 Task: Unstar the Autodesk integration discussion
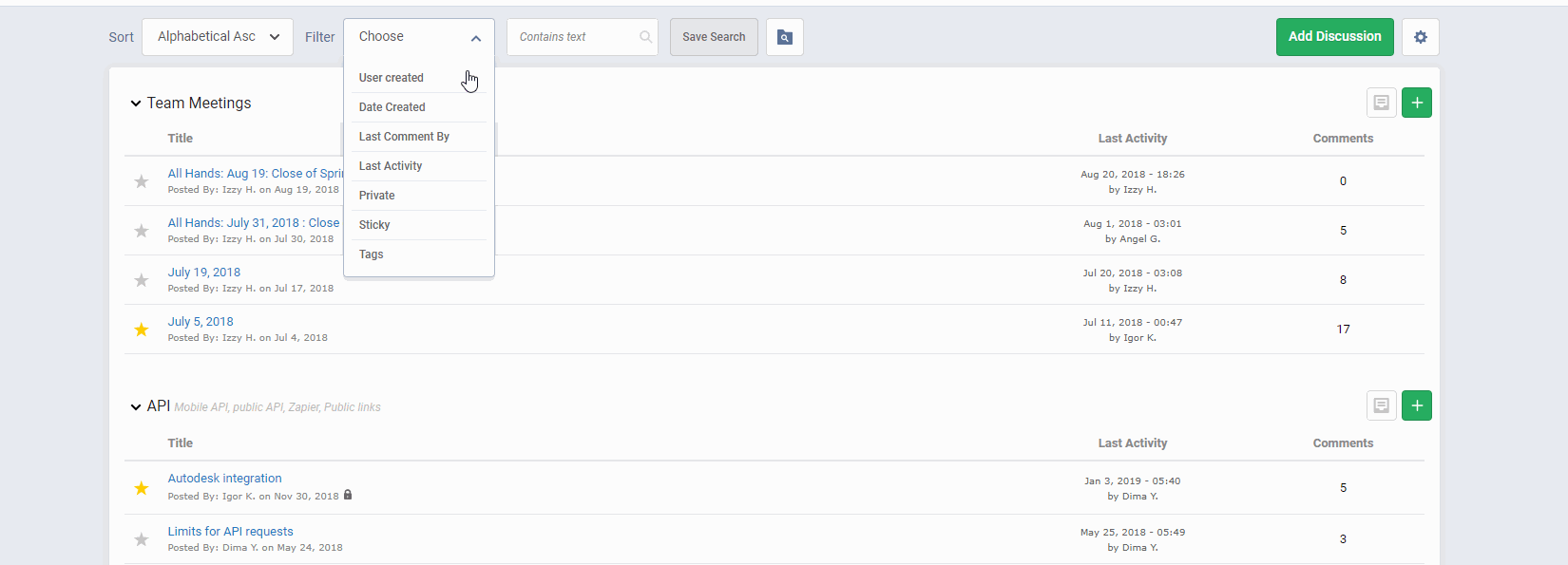[142, 488]
